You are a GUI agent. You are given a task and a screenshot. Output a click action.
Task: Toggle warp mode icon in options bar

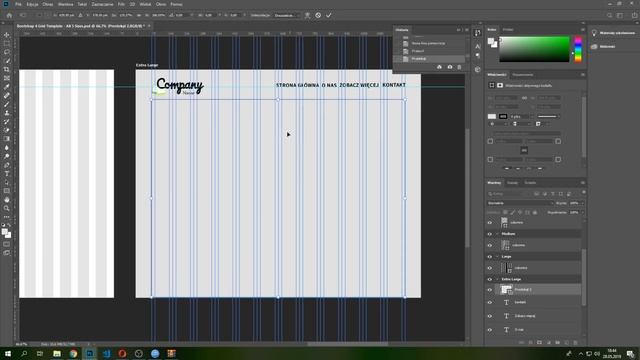[307, 15]
